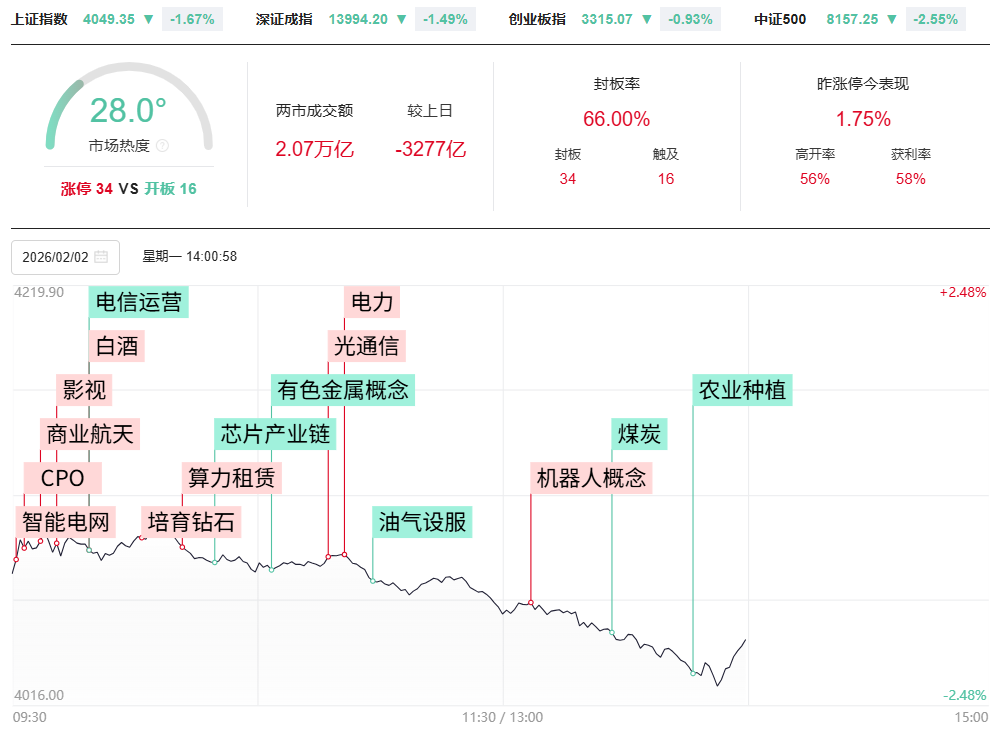Select the 白酒 sector tag
Image resolution: width=1003 pixels, height=730 pixels.
tap(117, 346)
